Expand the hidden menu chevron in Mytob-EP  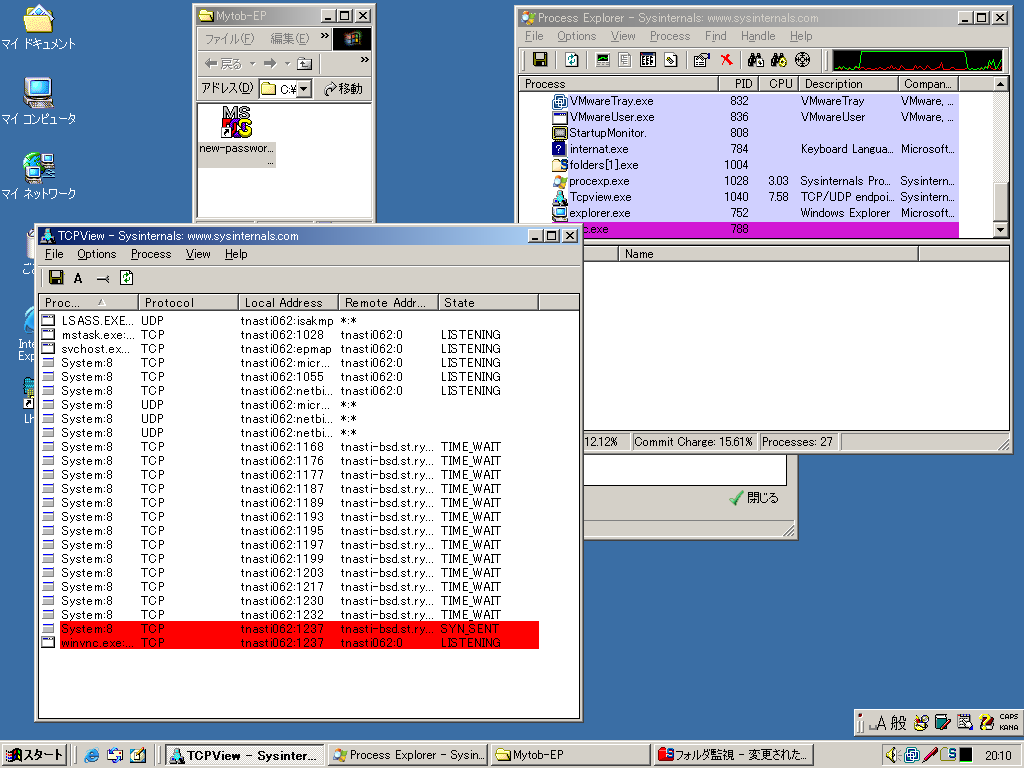(325, 37)
